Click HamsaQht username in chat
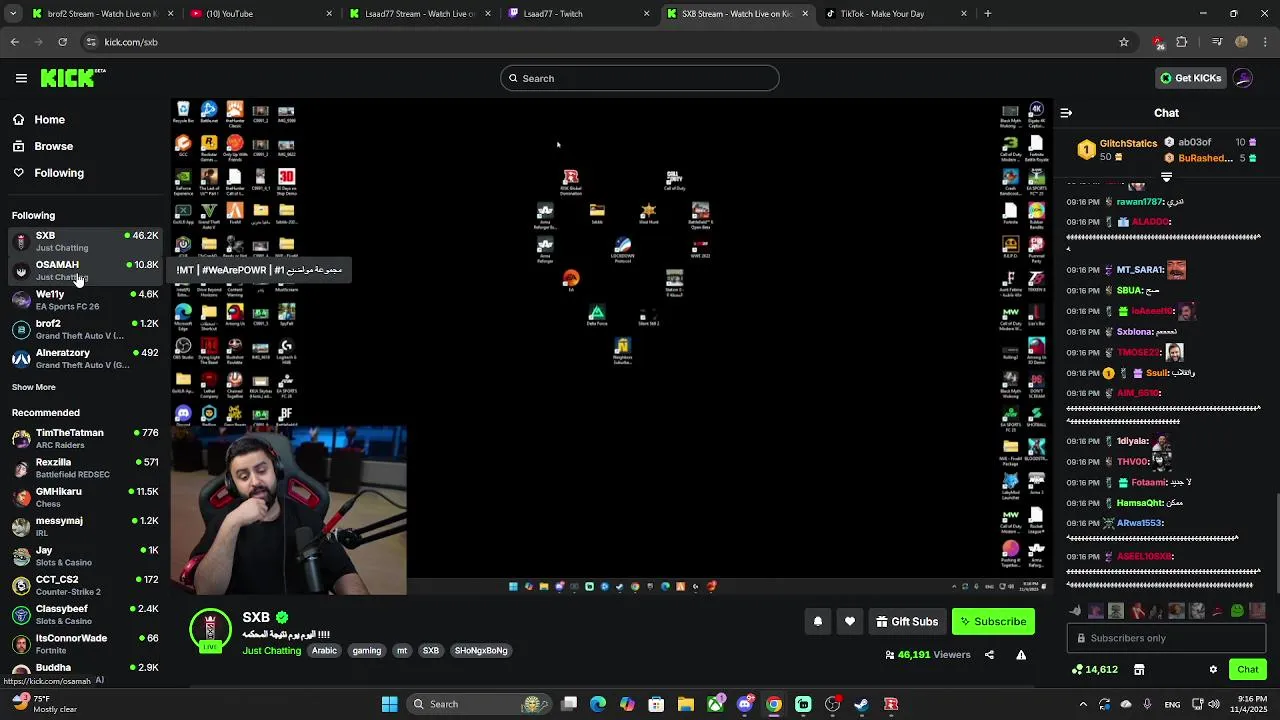 coord(1139,503)
